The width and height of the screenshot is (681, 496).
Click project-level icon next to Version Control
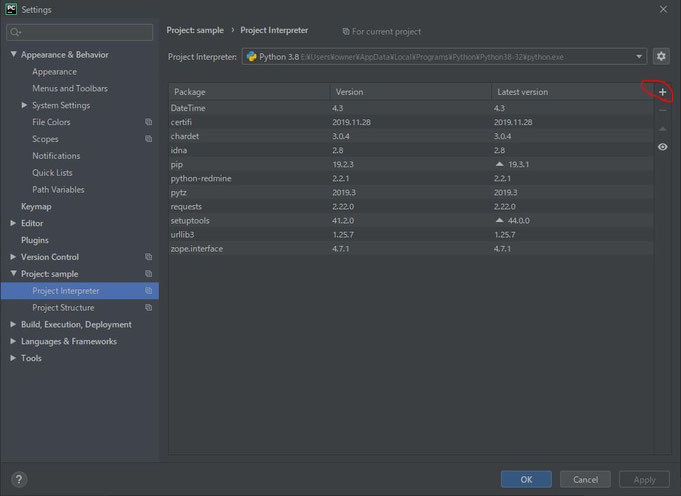(149, 257)
